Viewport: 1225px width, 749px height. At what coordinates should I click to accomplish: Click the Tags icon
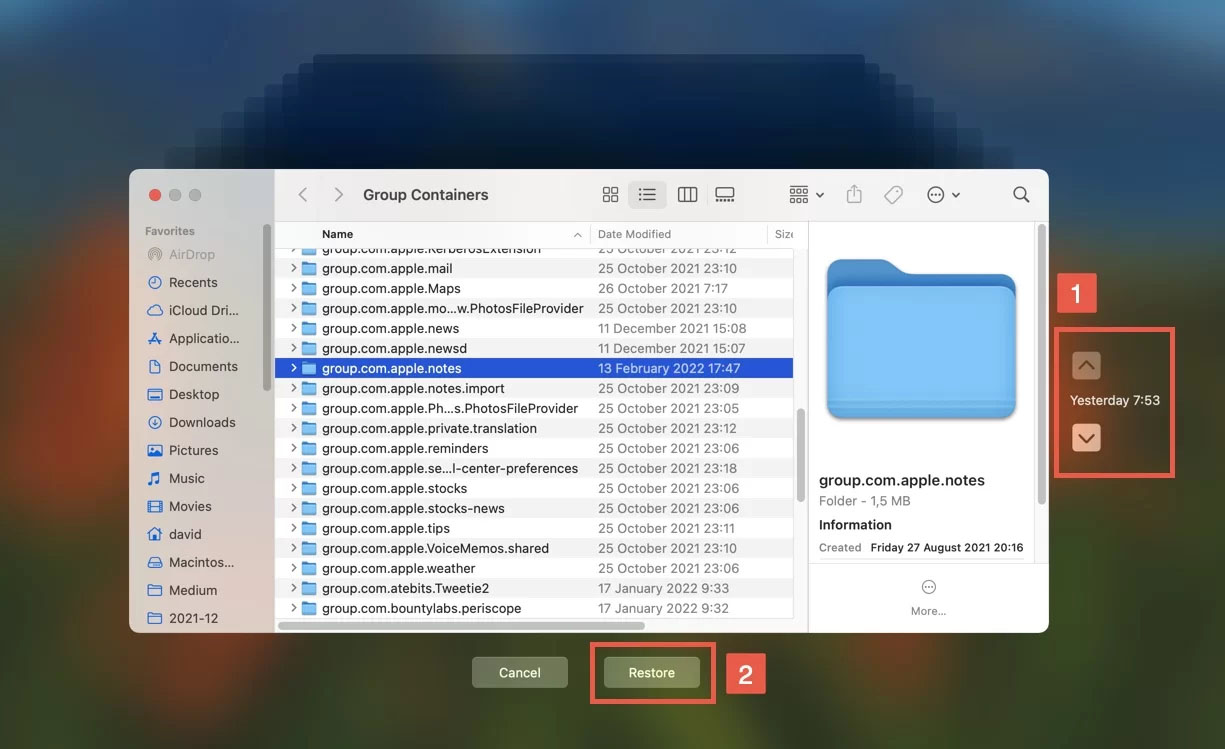point(893,195)
